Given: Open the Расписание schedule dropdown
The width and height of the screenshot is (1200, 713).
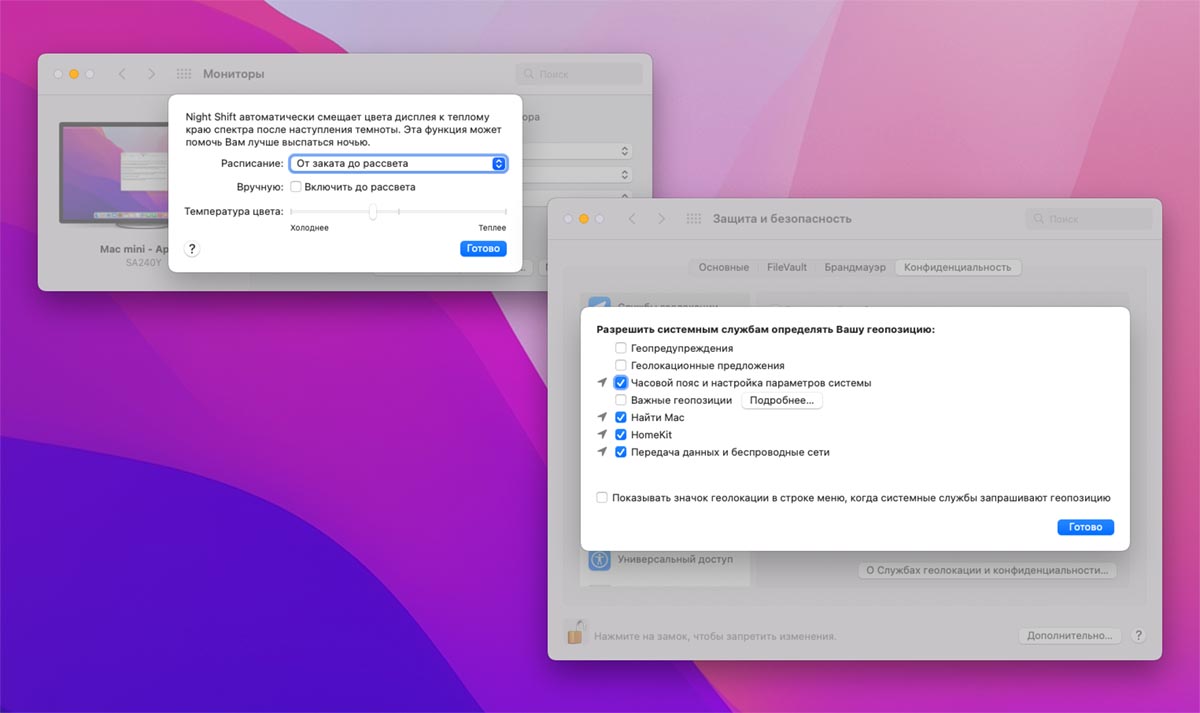Looking at the screenshot, I should point(398,163).
